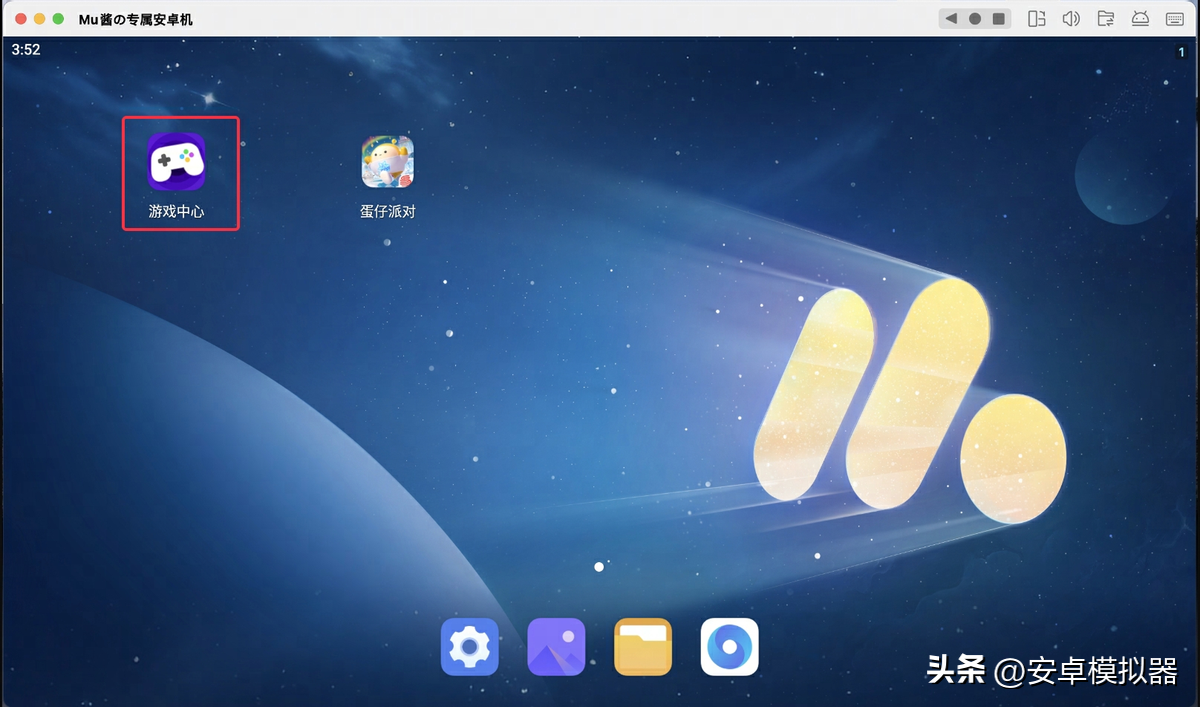
Task: Tap the circular Android home button
Action: point(975,19)
